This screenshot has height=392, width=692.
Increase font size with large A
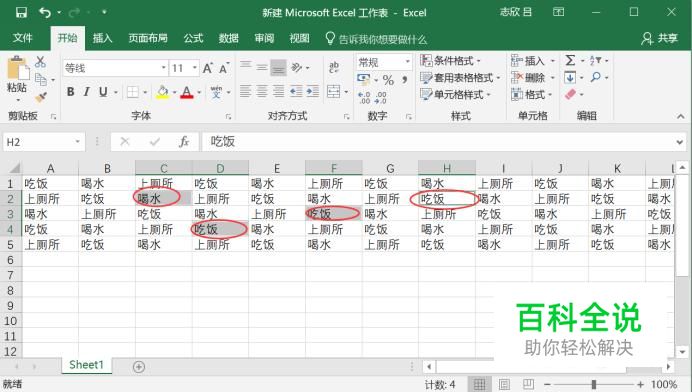point(207,68)
